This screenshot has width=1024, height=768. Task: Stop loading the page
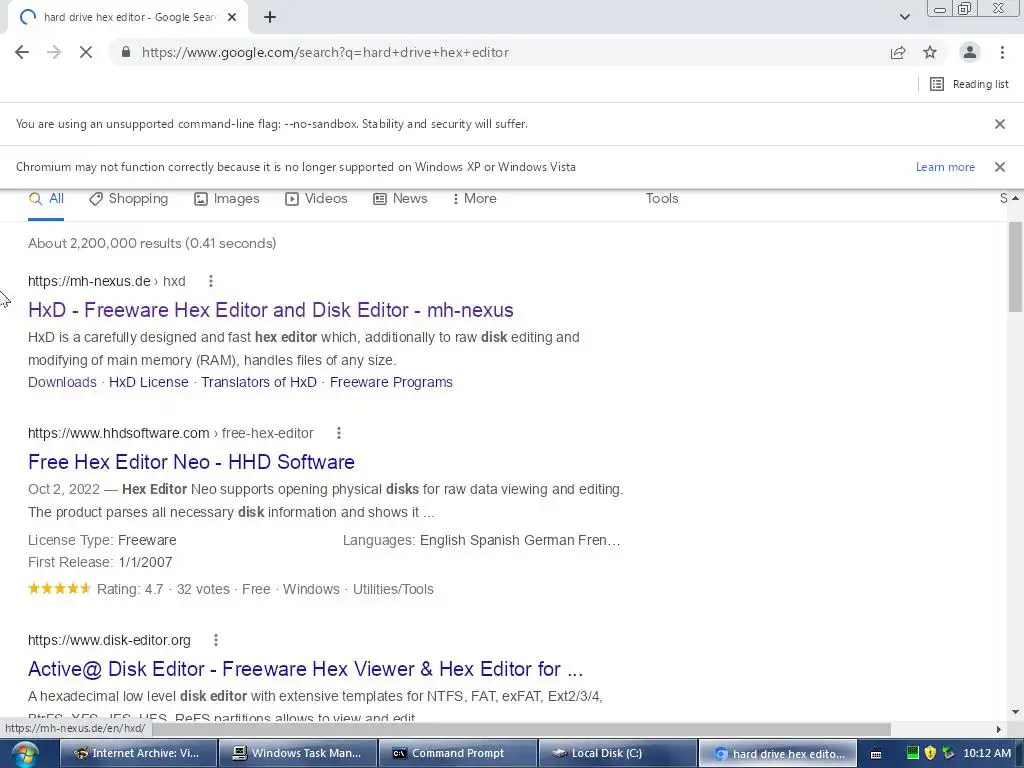point(86,52)
